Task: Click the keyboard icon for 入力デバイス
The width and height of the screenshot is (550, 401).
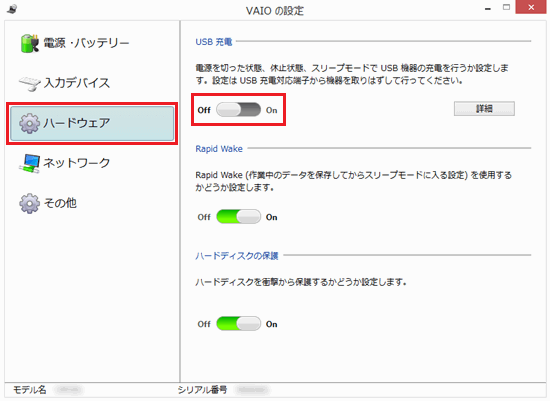Action: point(29,83)
